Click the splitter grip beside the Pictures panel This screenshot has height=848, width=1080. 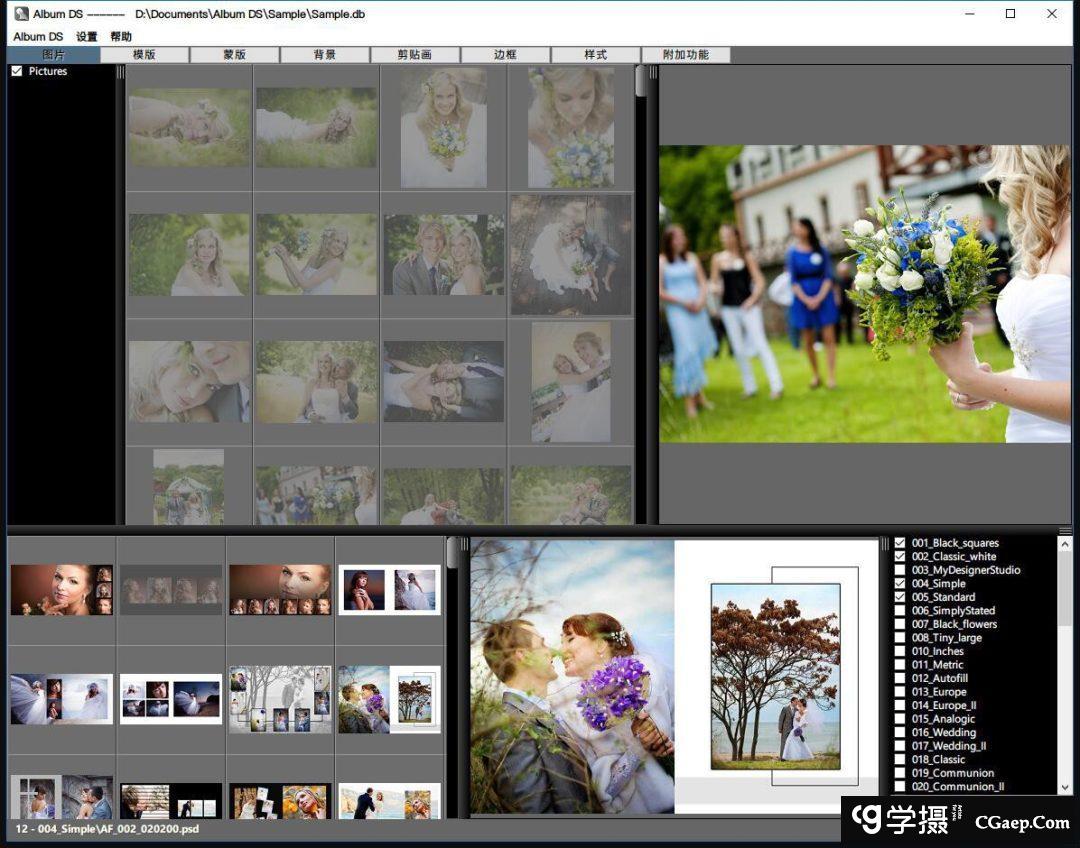[x=121, y=72]
